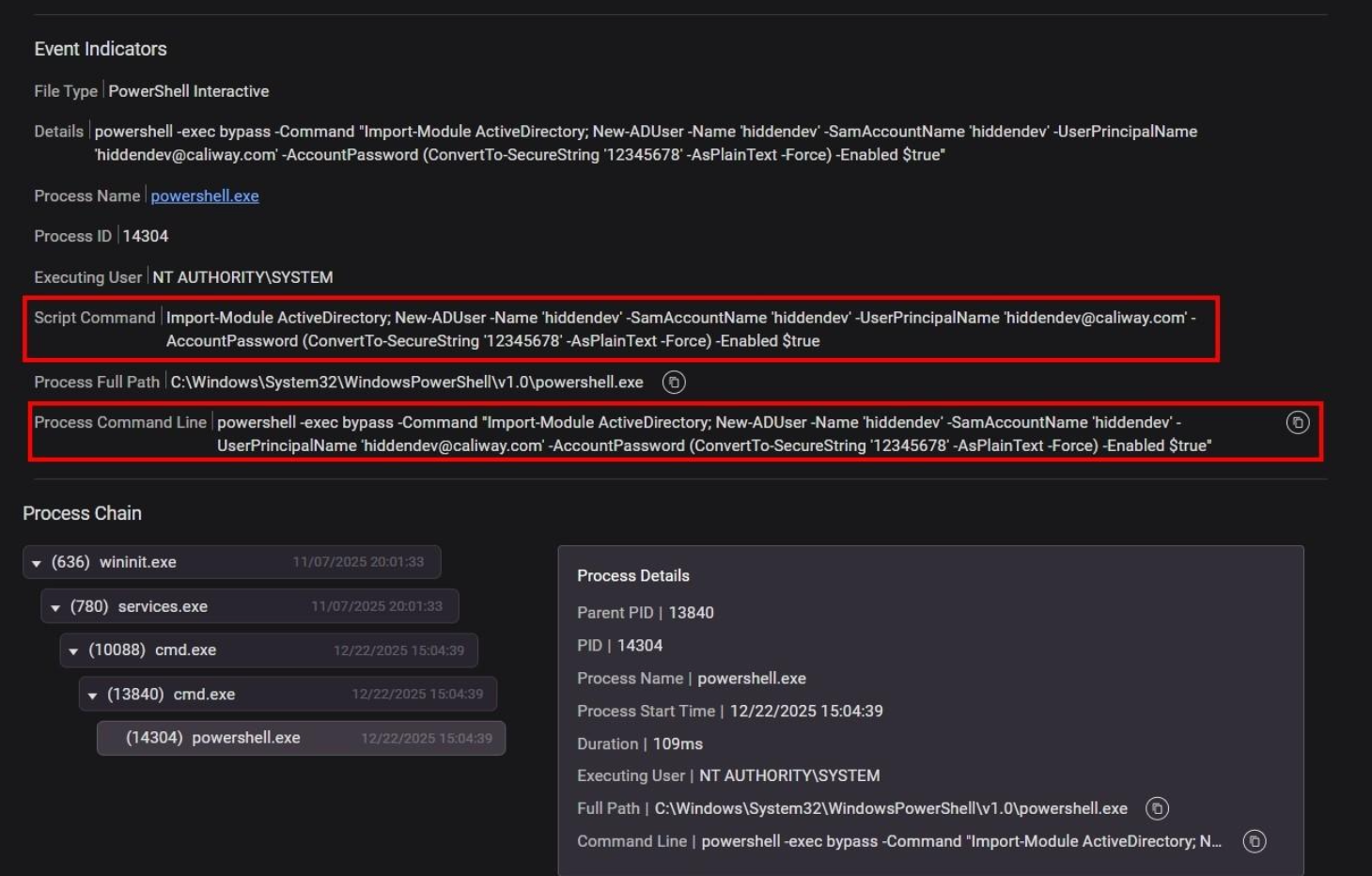This screenshot has height=876, width=1372.
Task: Click the truncated Command Line text in Process Details
Action: (960, 841)
